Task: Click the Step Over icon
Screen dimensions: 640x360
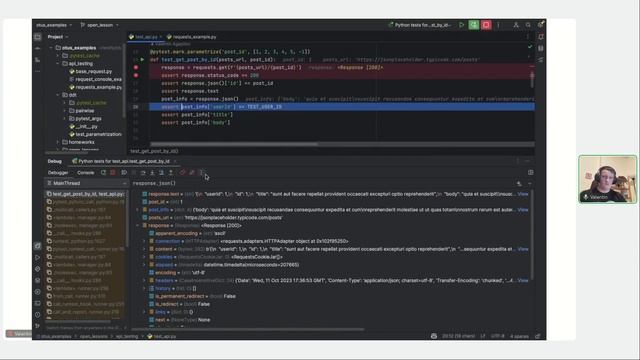Action: 143,173
